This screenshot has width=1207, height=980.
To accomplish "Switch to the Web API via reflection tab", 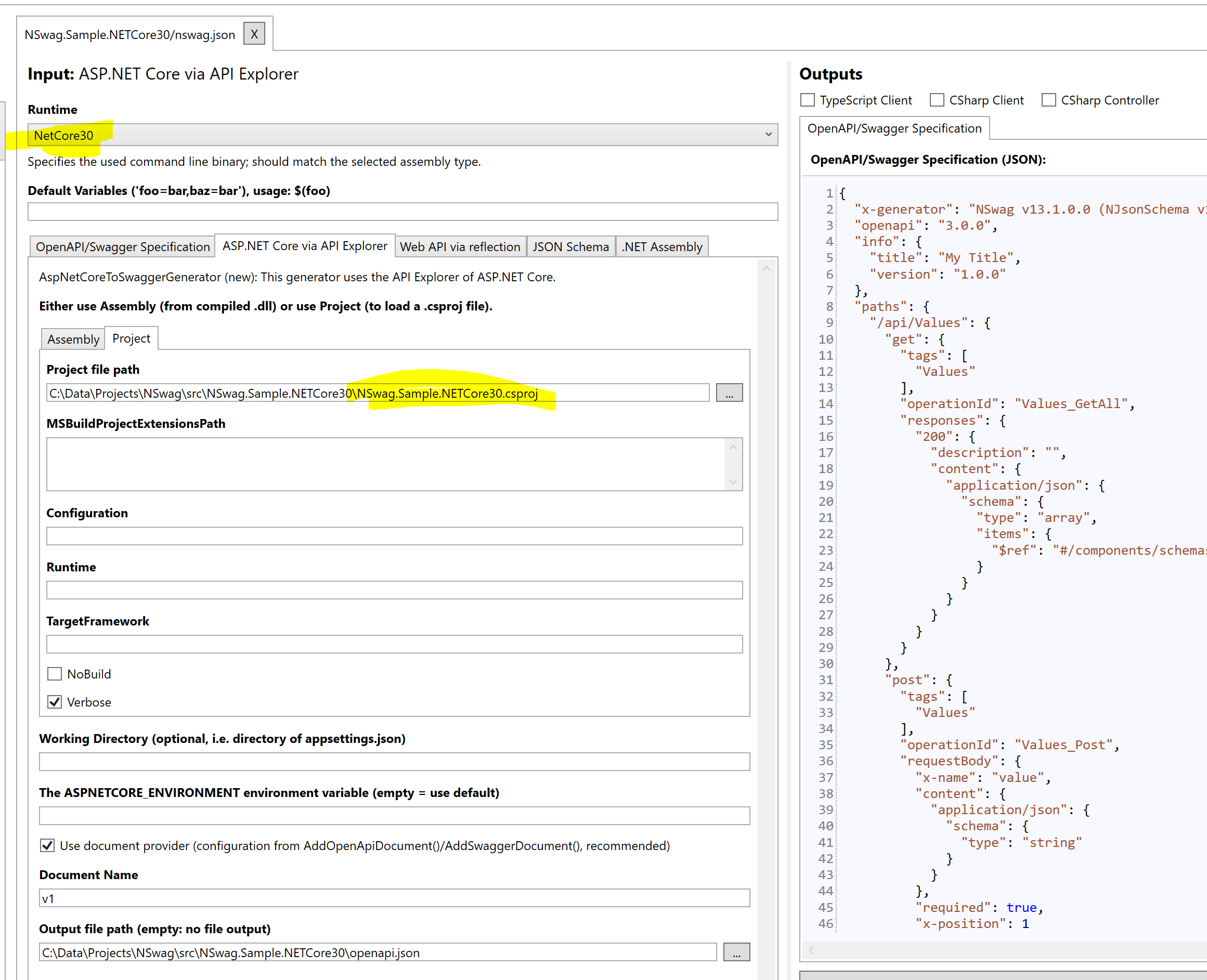I will click(460, 247).
